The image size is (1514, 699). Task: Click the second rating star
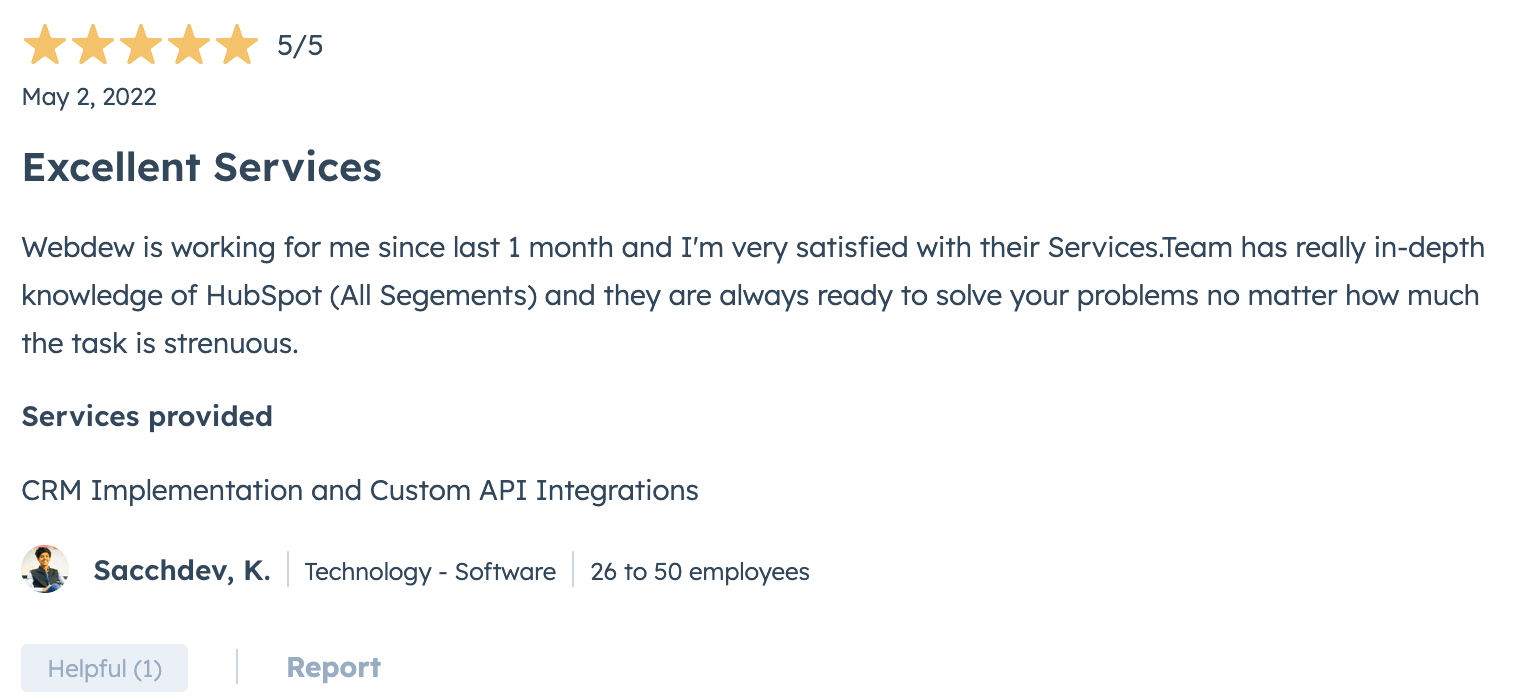click(x=92, y=46)
